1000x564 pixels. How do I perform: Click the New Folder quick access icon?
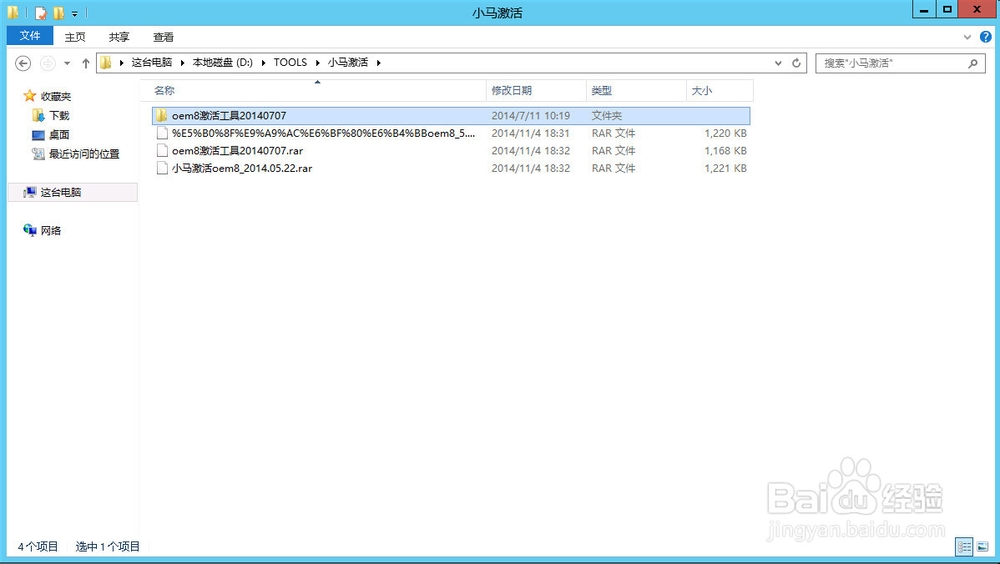pyautogui.click(x=59, y=13)
